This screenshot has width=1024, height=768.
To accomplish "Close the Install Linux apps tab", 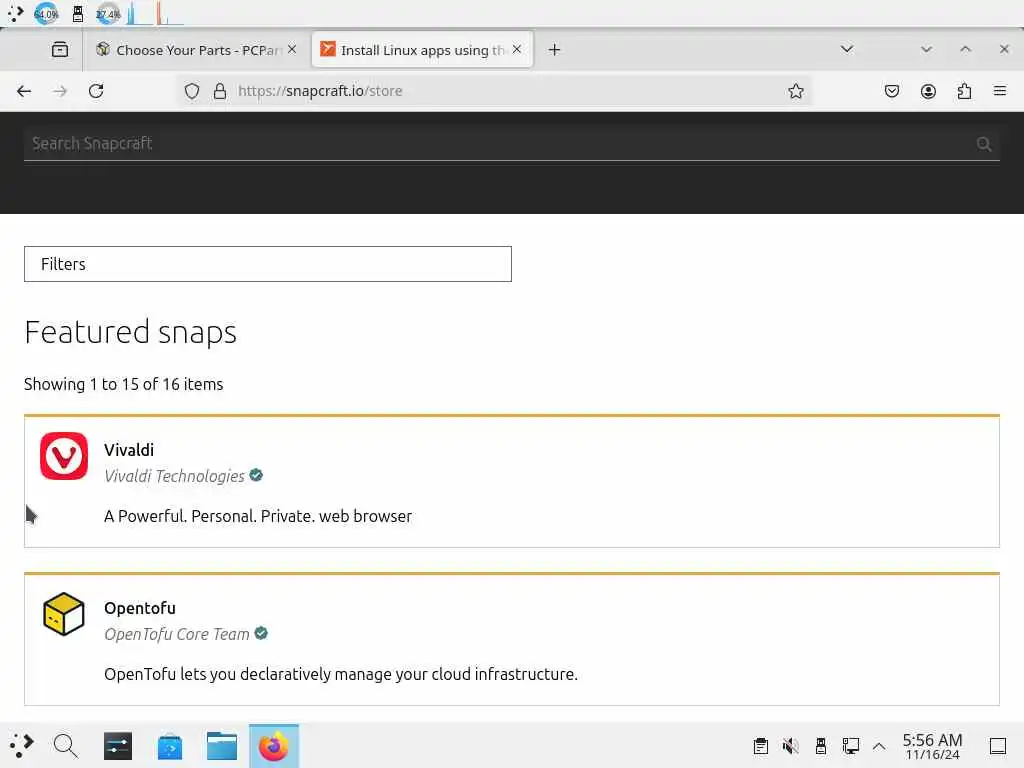I will [517, 50].
